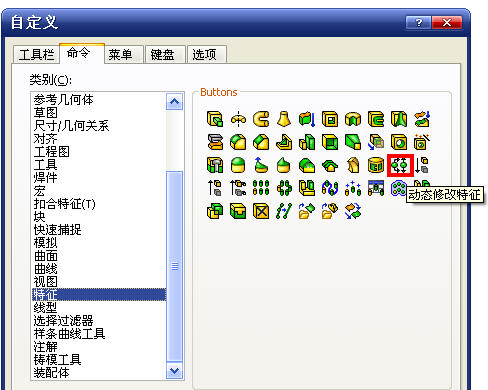Click the category list scroll up arrow

tap(175, 102)
